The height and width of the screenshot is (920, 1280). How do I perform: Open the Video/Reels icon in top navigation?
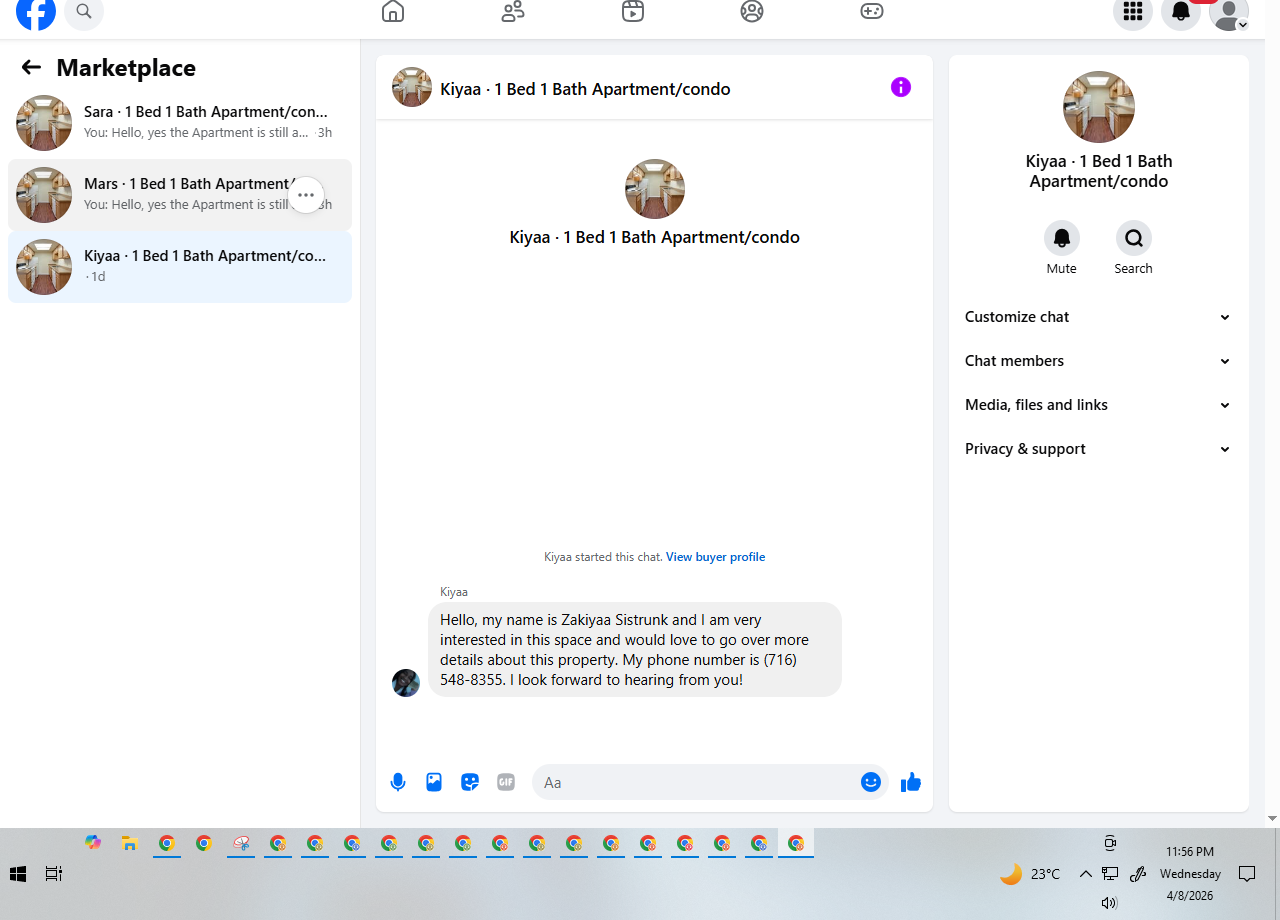point(633,11)
